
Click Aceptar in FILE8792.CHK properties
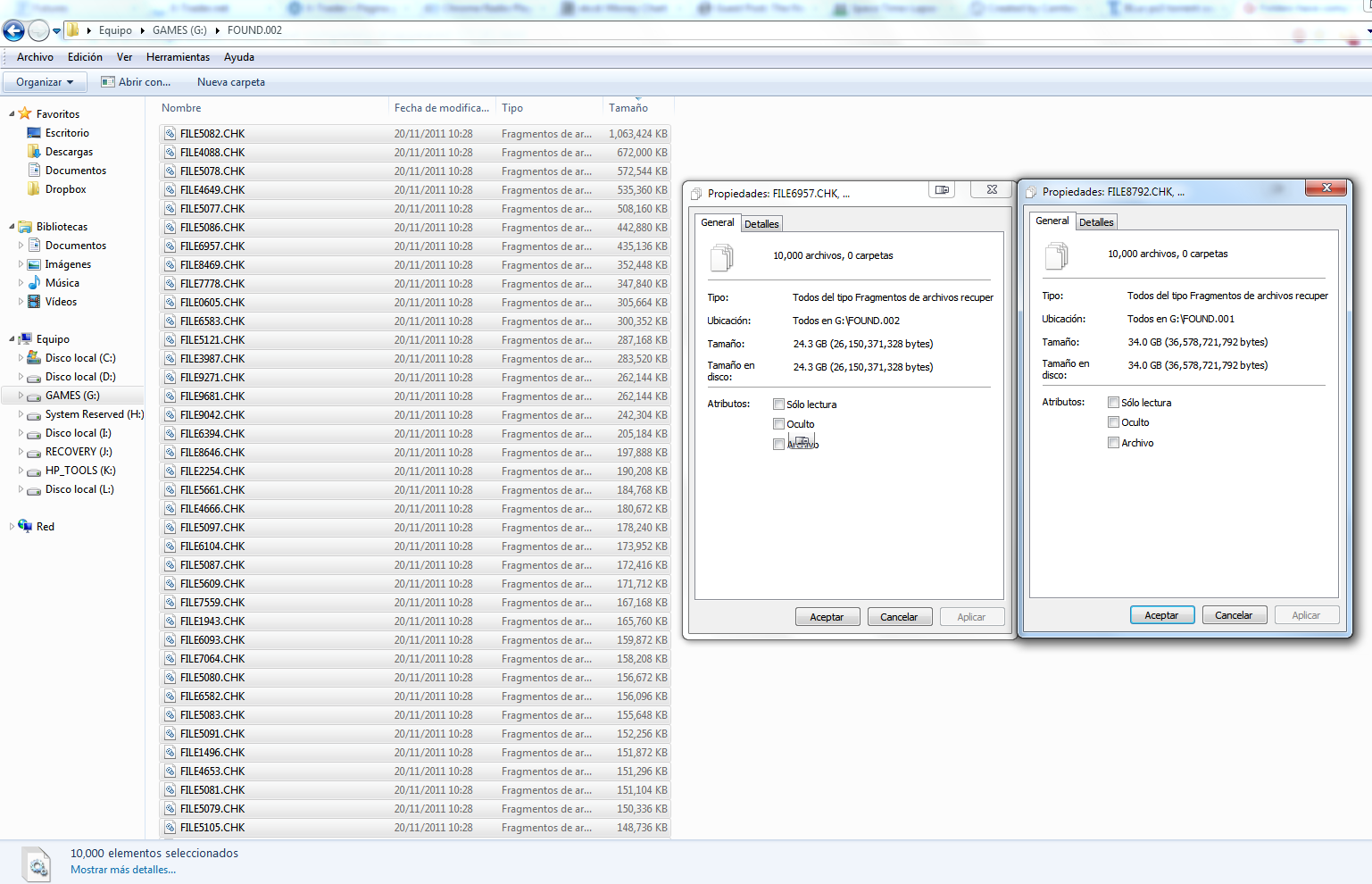coord(1161,614)
